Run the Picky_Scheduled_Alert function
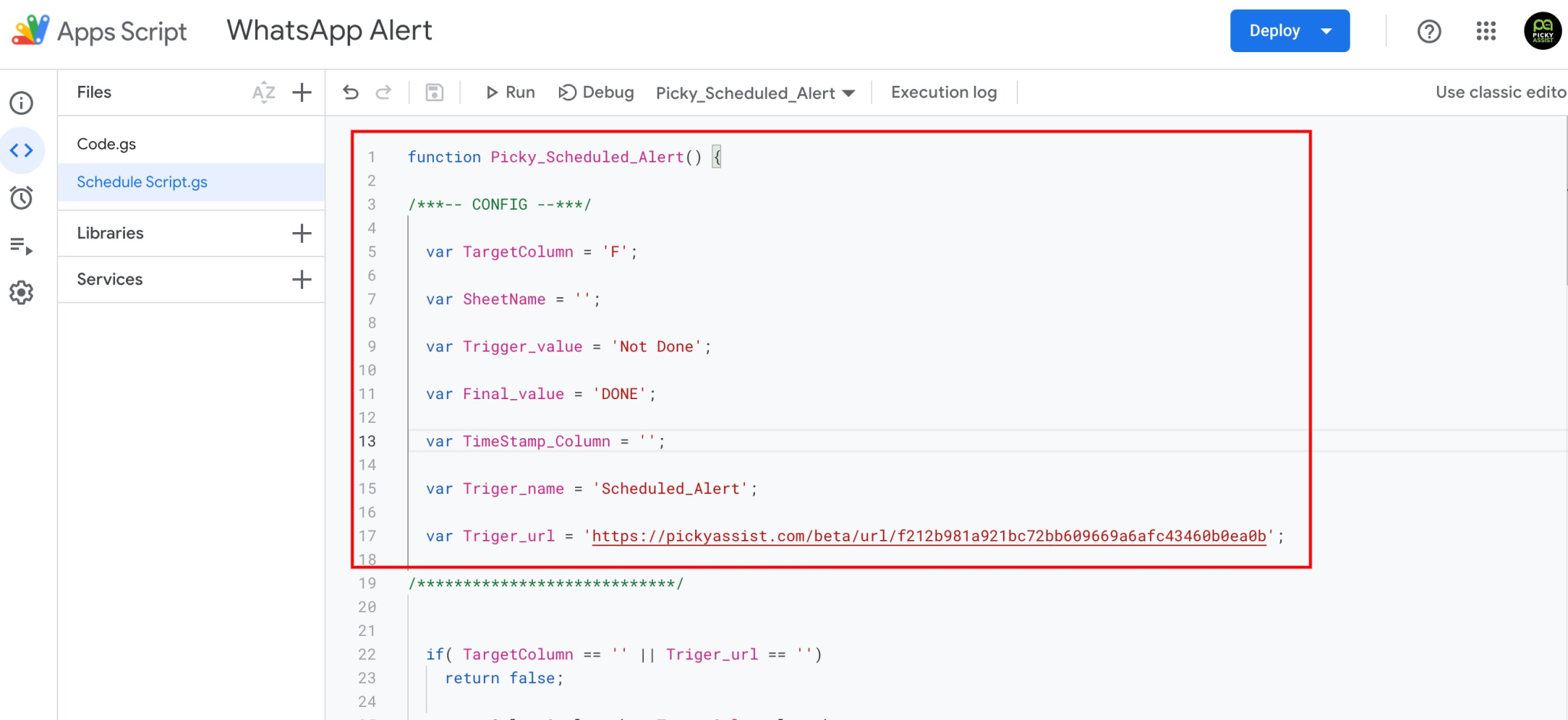Image resolution: width=1568 pixels, height=720 pixels. (x=509, y=92)
